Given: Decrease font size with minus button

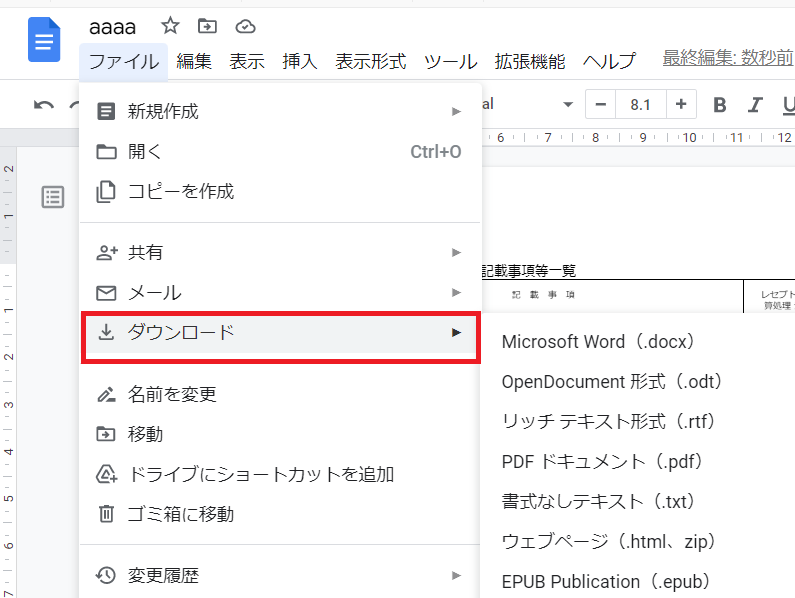Looking at the screenshot, I should (601, 104).
